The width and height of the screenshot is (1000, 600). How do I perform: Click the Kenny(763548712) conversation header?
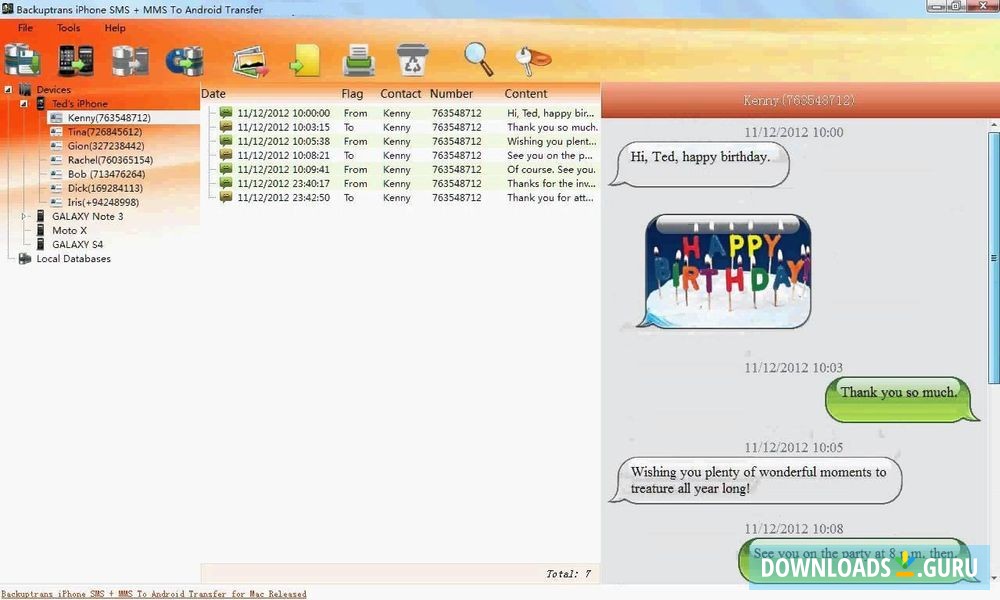[798, 100]
